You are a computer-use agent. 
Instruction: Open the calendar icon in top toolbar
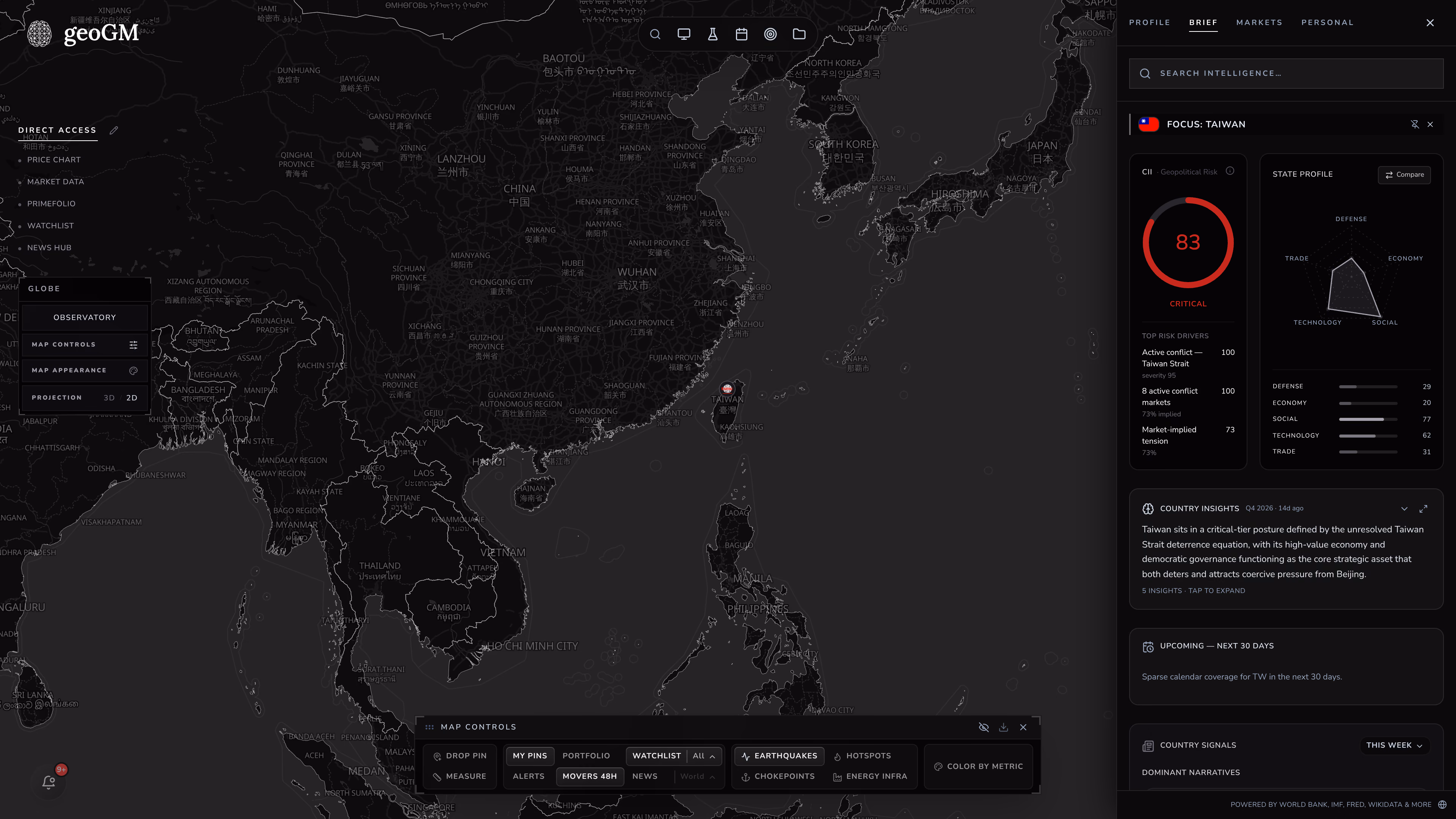pos(742,35)
